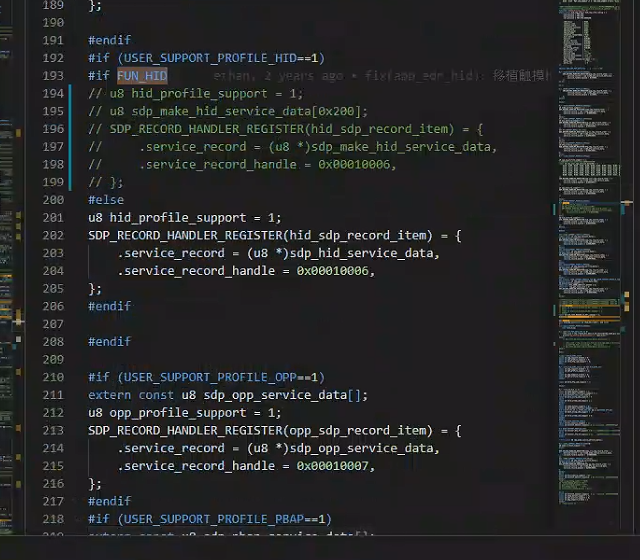
Task: Click the closing "};" on line 216
Action: (95, 484)
